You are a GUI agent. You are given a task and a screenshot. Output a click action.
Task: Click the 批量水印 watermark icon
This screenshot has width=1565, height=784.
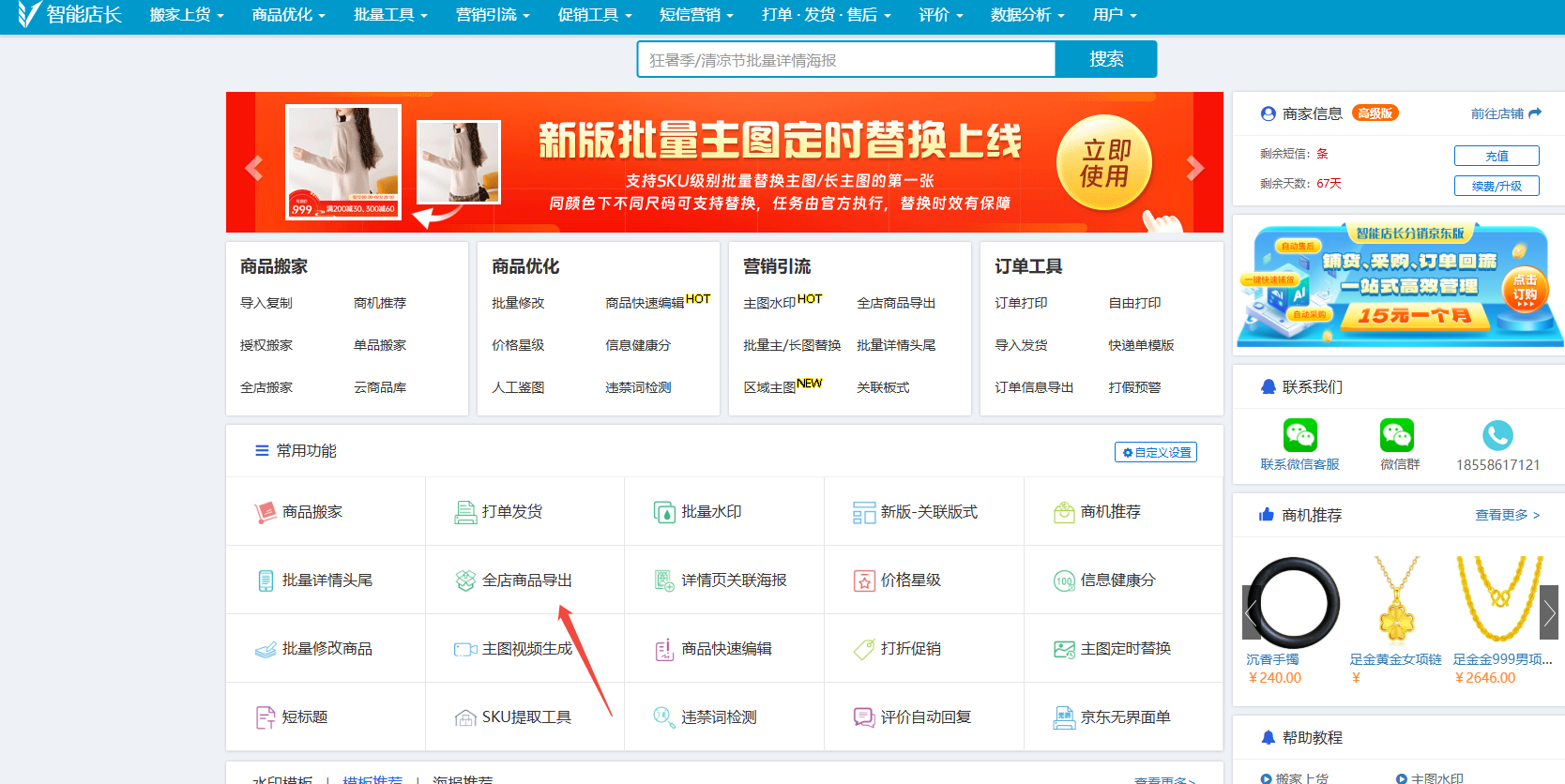coord(664,512)
